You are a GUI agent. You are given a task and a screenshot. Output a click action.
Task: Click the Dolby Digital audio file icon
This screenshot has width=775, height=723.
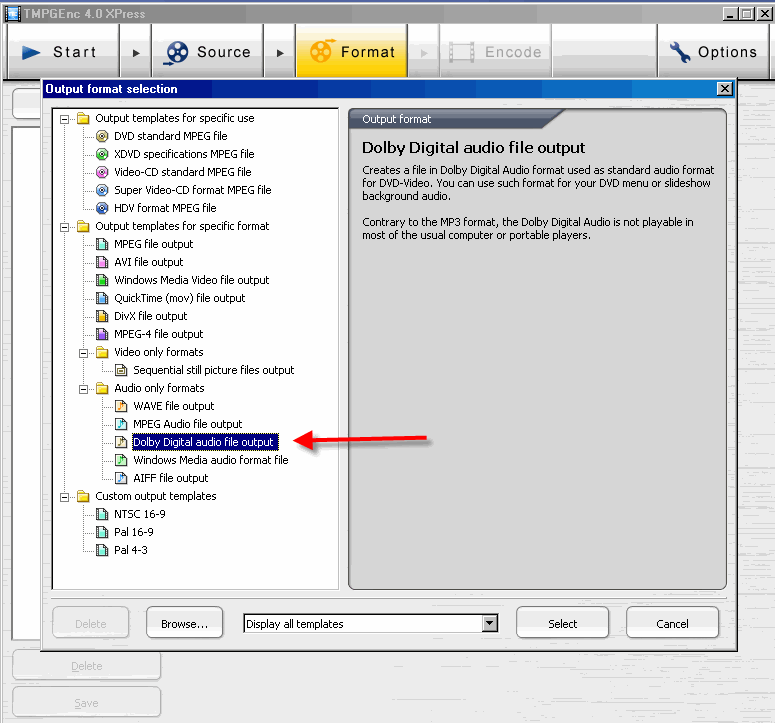click(x=121, y=442)
